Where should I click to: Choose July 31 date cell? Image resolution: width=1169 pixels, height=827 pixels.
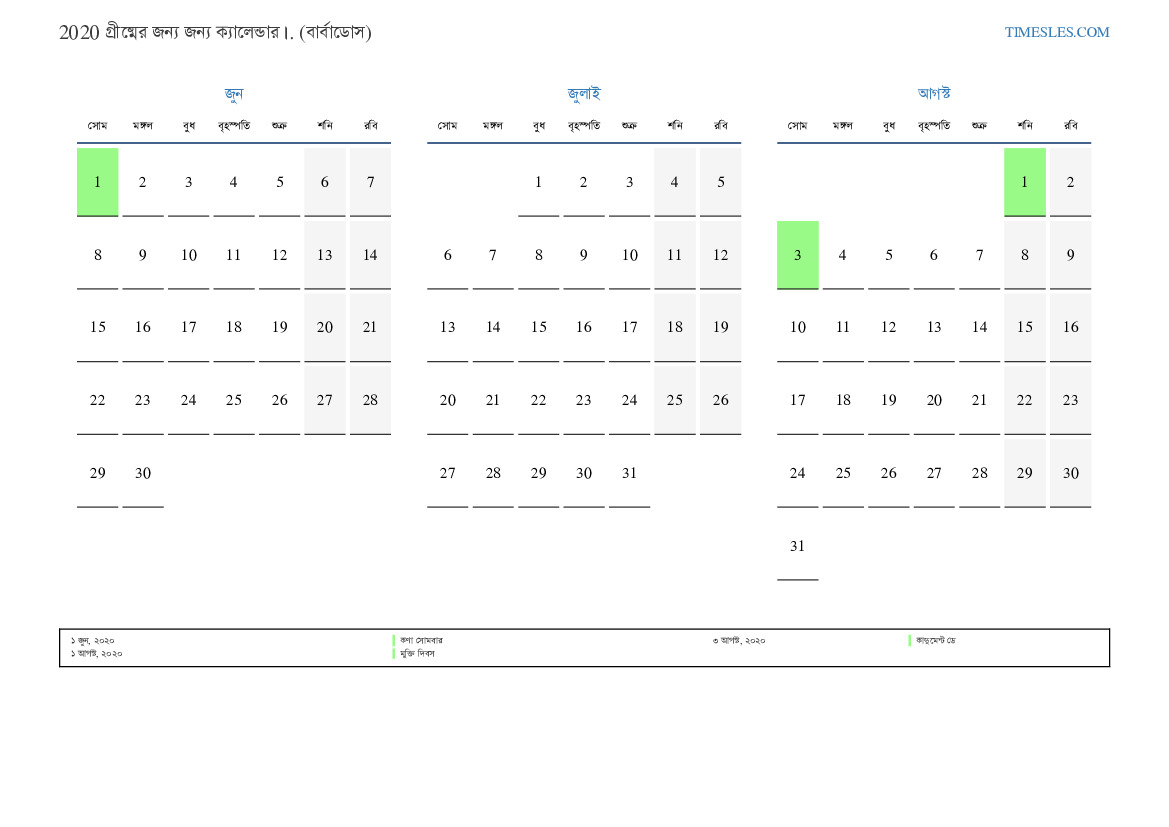(x=629, y=474)
